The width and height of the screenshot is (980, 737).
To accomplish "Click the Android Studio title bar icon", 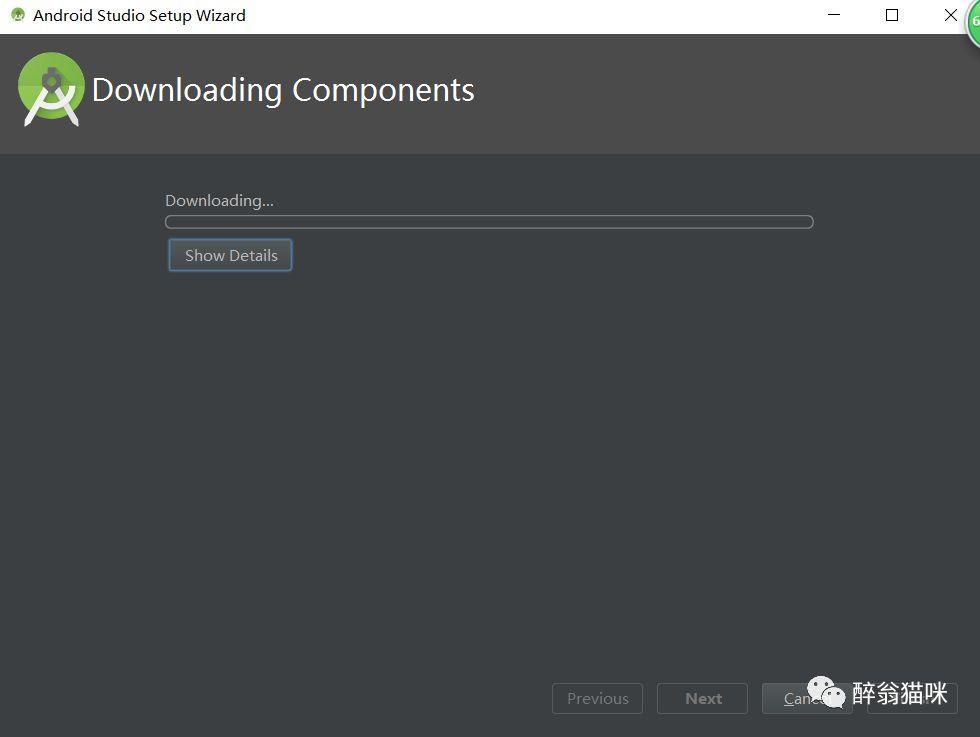I will click(x=18, y=15).
